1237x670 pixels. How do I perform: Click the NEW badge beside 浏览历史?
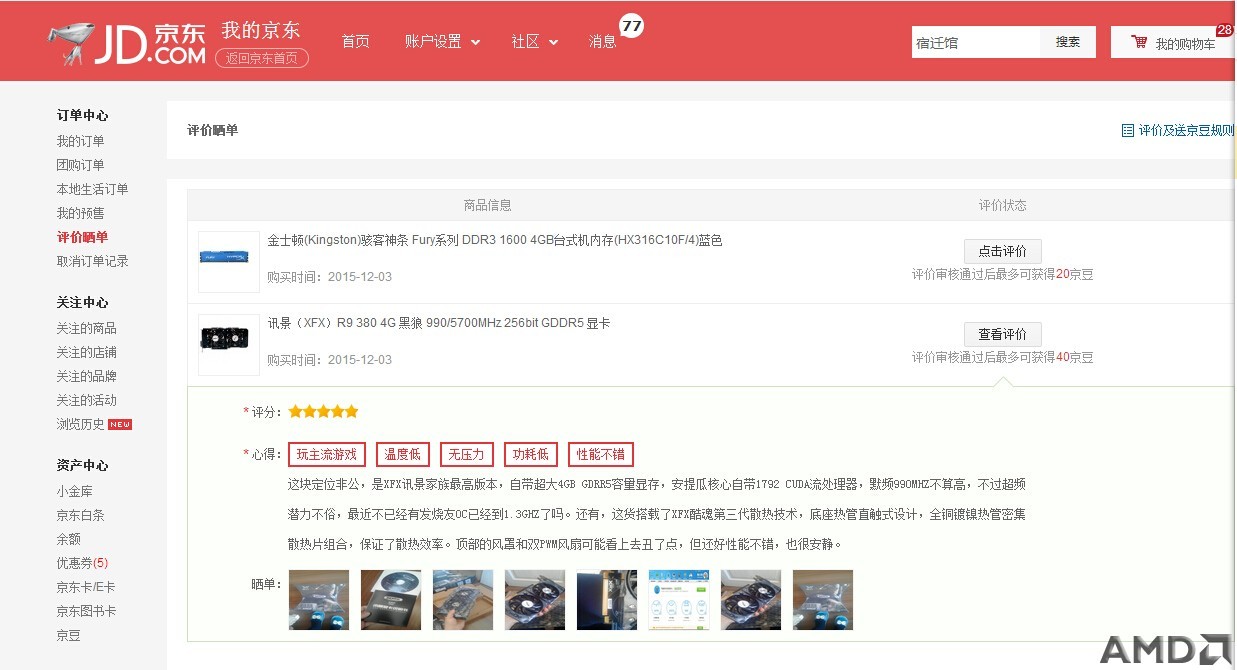click(120, 424)
